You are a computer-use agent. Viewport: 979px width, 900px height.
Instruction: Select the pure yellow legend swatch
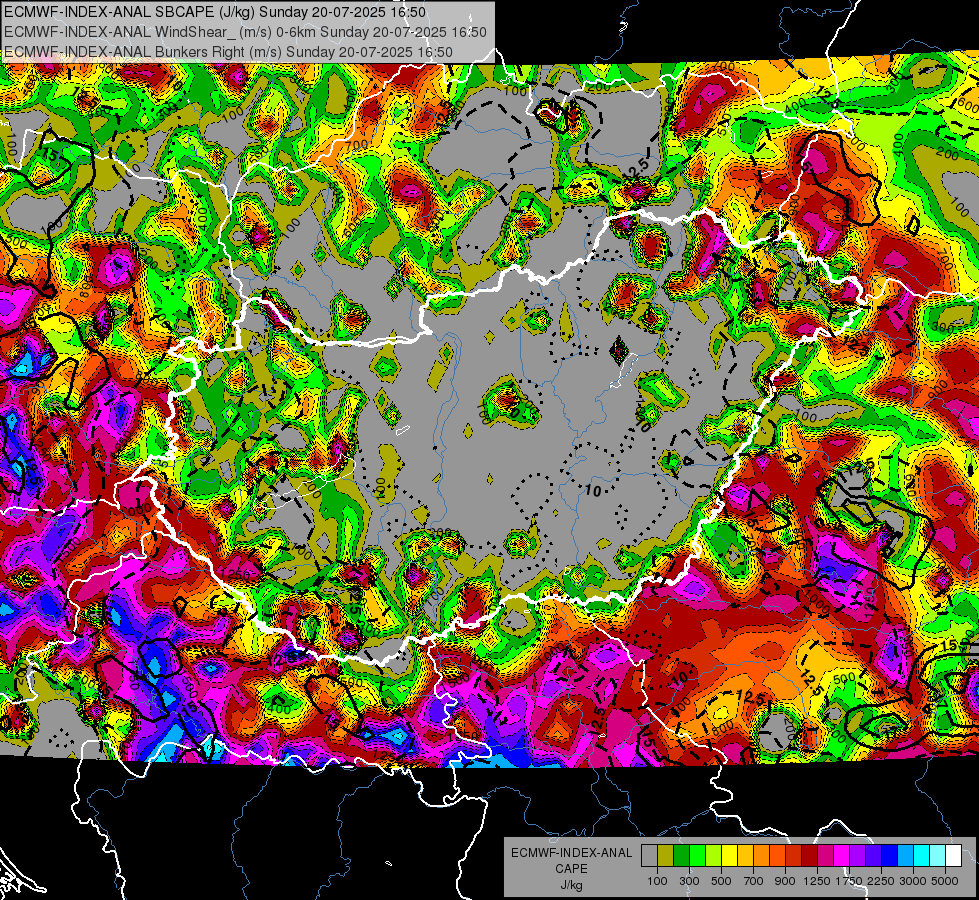(x=729, y=856)
